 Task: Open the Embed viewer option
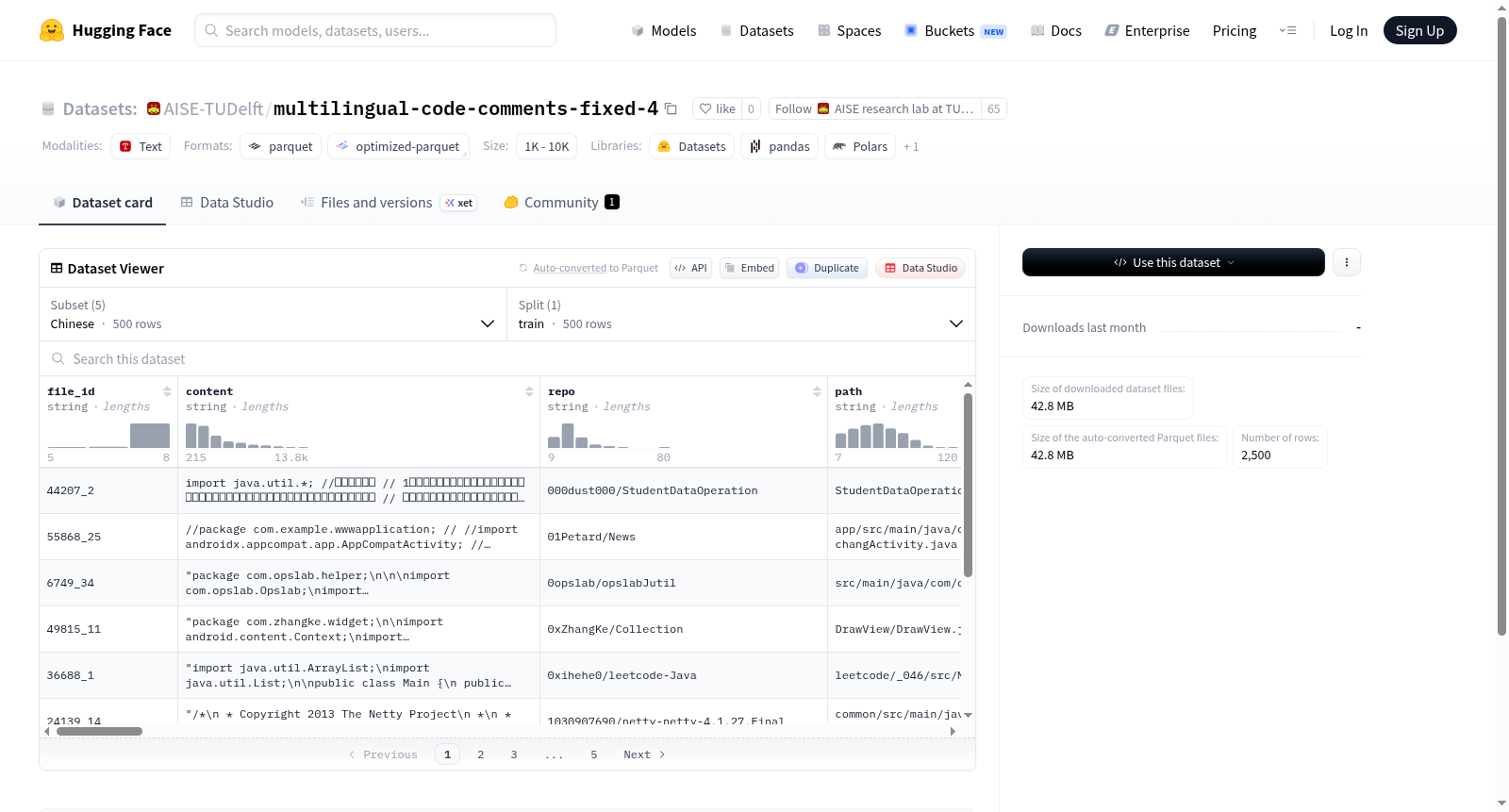pos(750,268)
